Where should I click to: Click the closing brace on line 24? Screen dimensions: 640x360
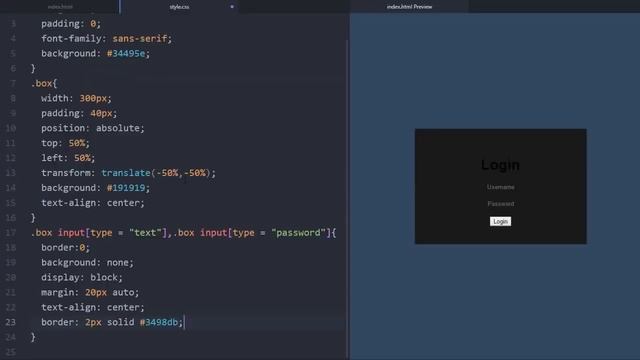coord(33,337)
